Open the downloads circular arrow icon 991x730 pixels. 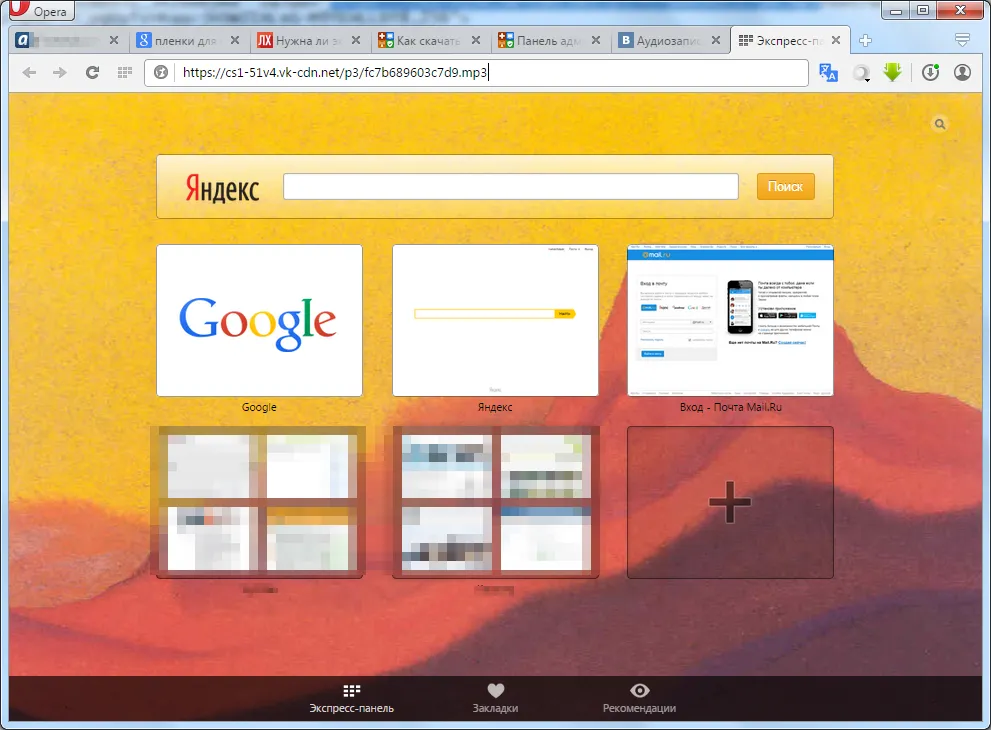click(x=930, y=73)
